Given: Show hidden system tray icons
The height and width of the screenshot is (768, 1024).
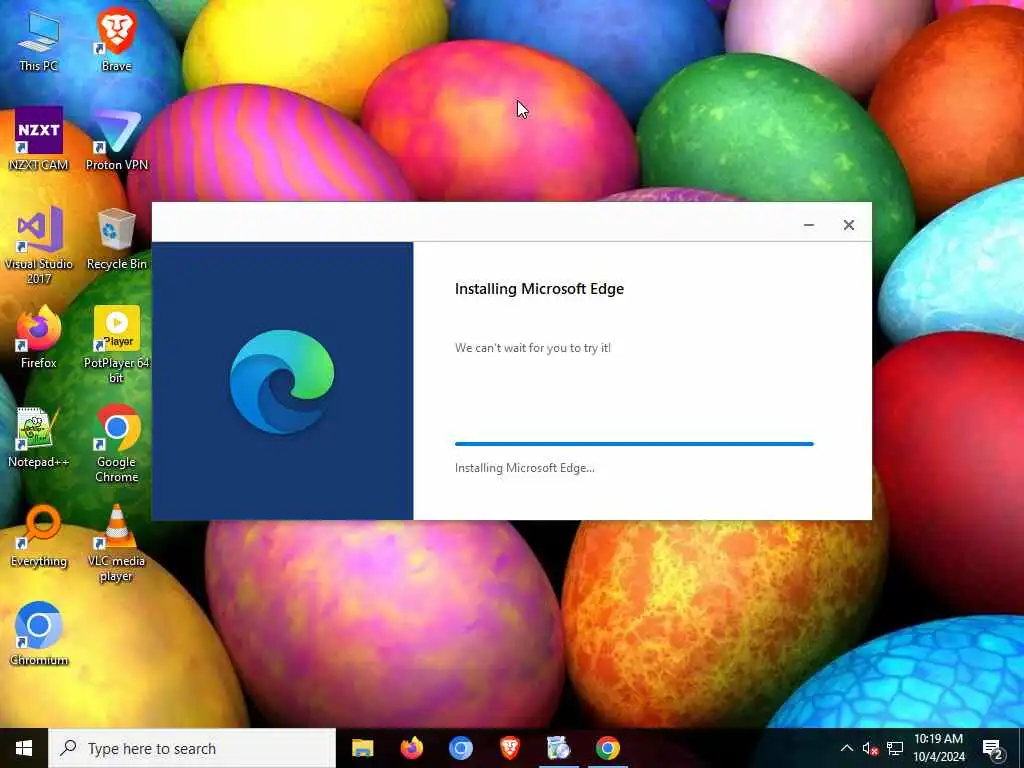Looking at the screenshot, I should [846, 748].
